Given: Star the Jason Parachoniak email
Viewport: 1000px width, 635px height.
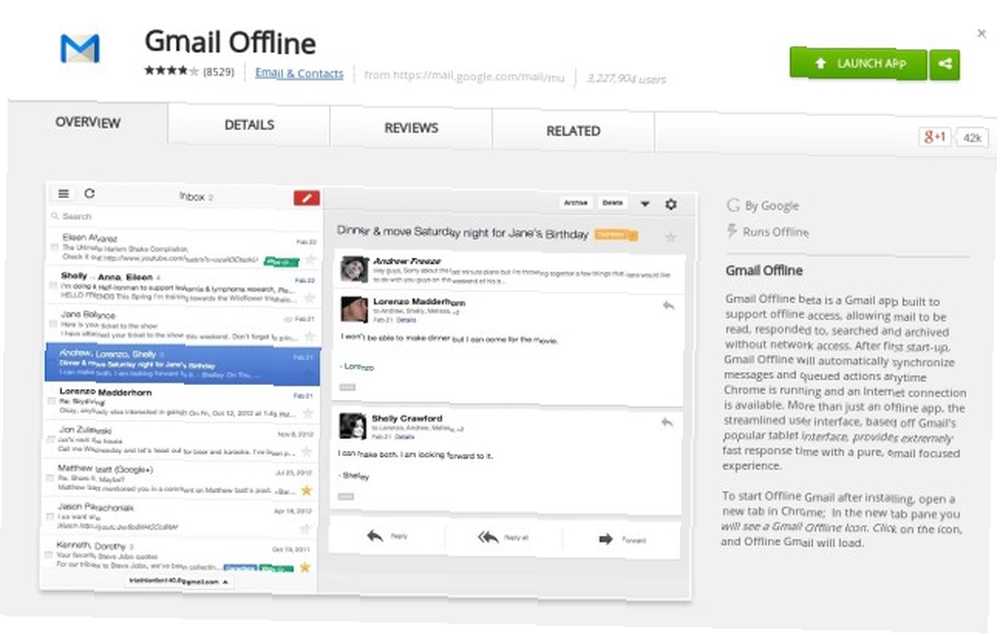Looking at the screenshot, I should click(x=305, y=529).
